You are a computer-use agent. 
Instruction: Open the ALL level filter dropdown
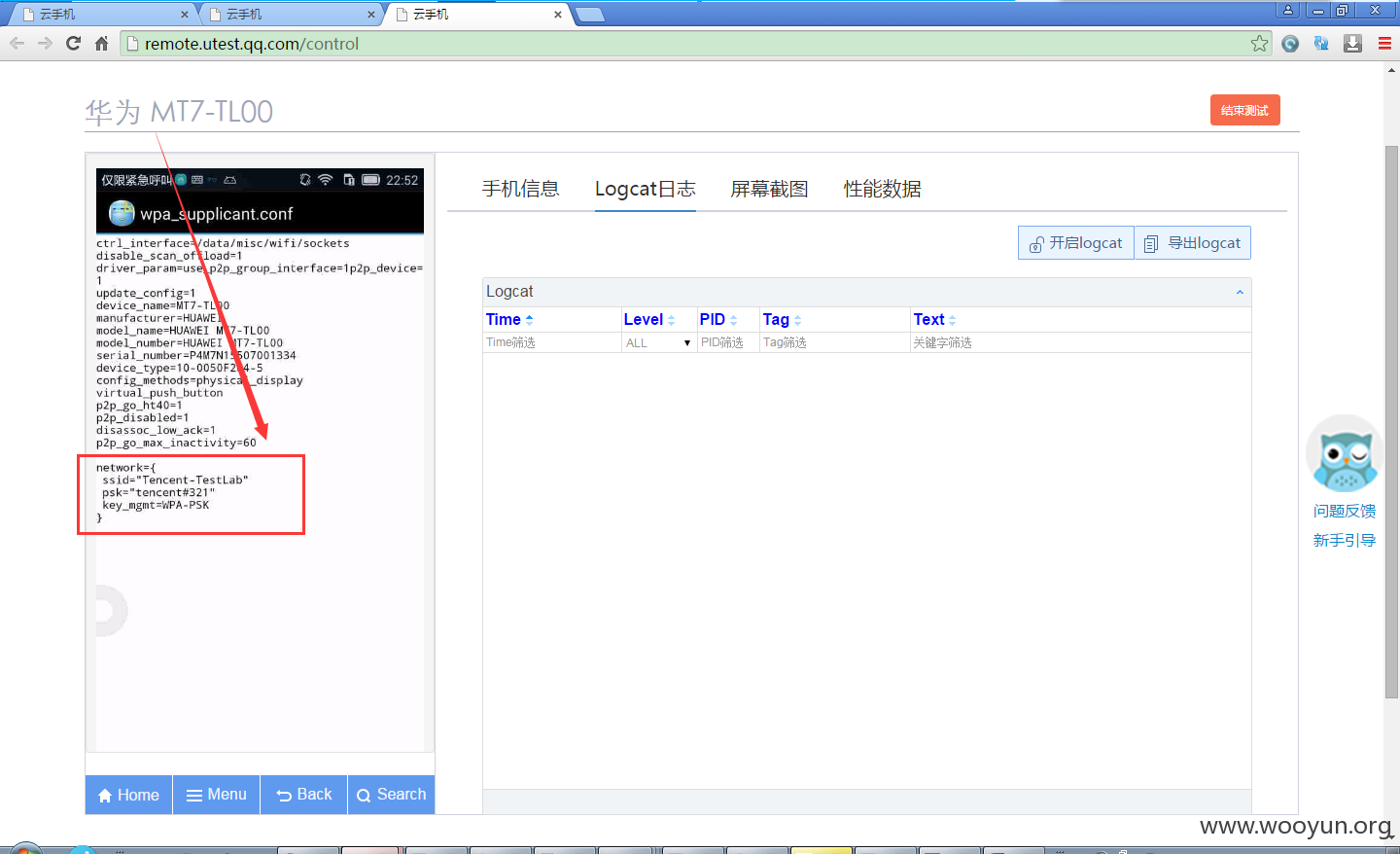pyautogui.click(x=659, y=342)
